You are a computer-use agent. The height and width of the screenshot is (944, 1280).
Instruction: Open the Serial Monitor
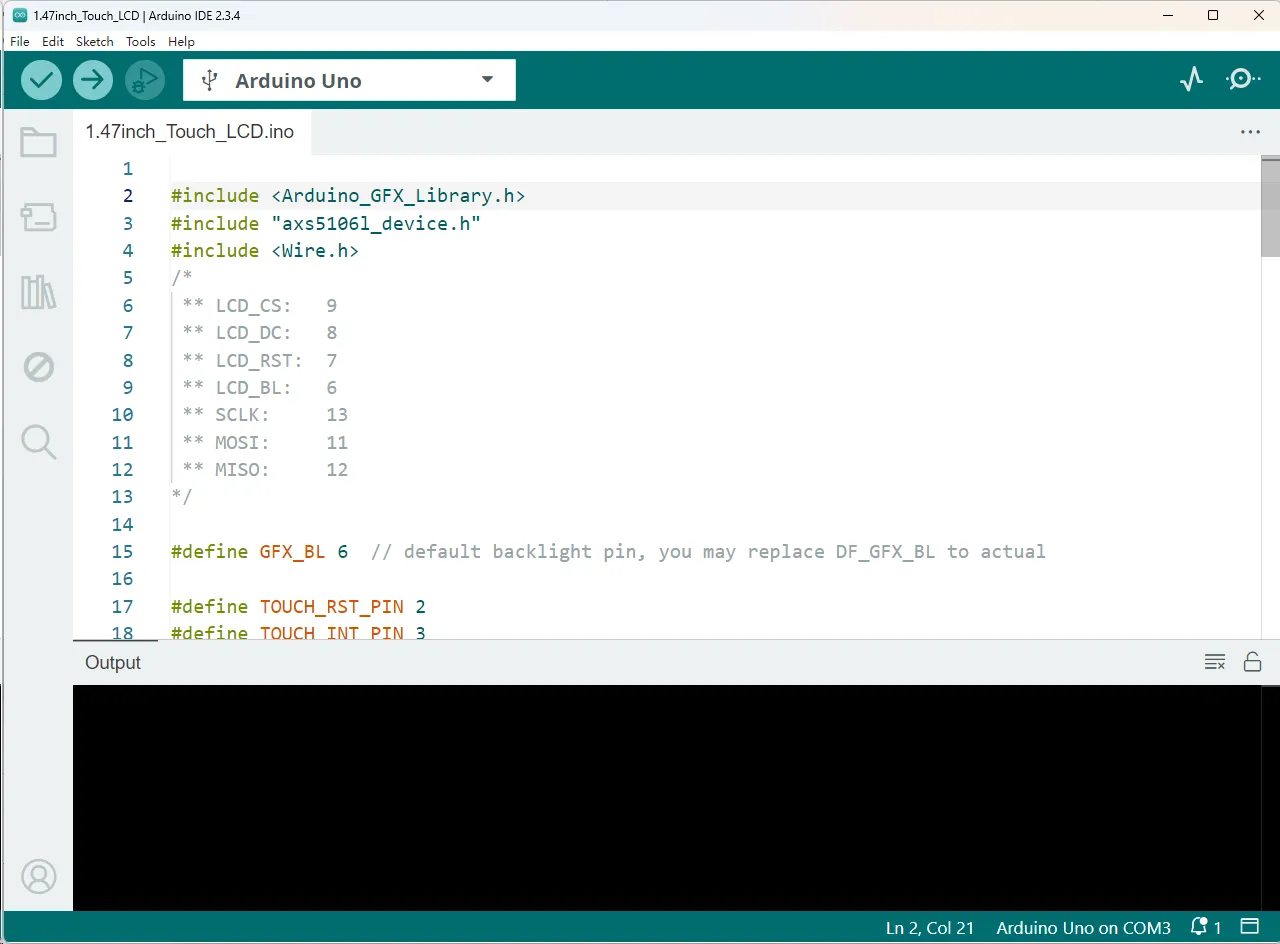click(1243, 80)
